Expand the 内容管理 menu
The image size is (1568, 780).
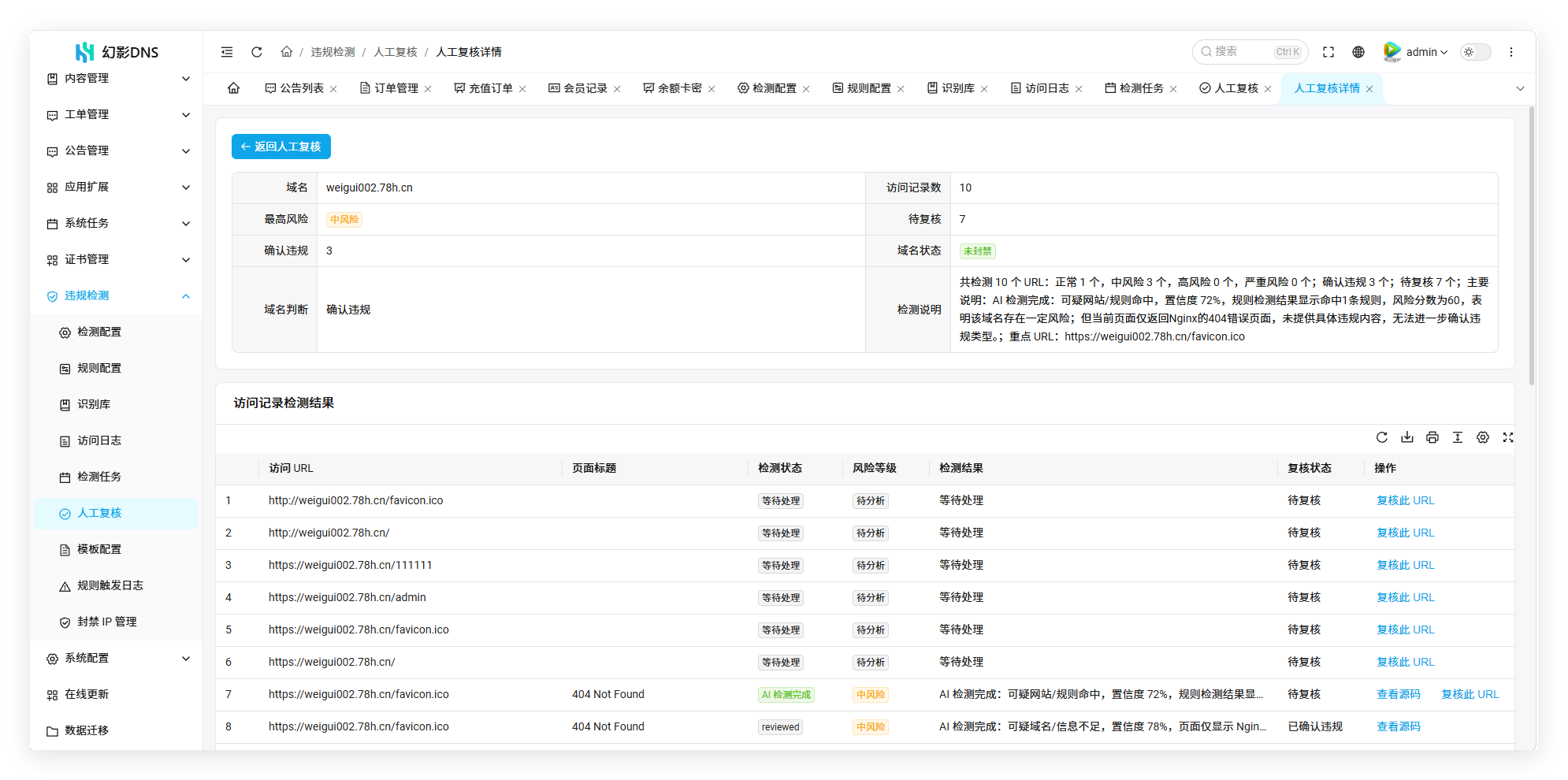117,78
